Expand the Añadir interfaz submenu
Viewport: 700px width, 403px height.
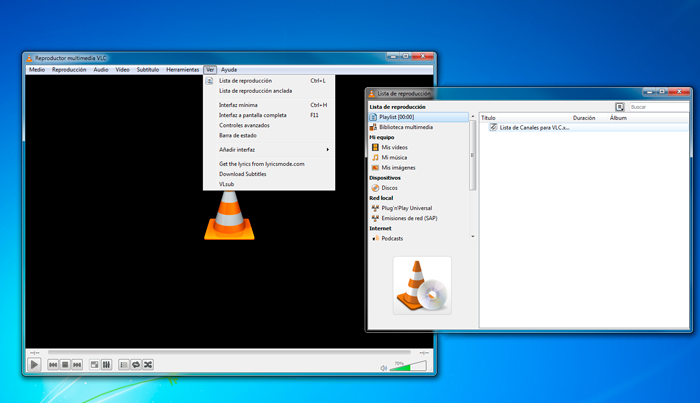click(269, 150)
